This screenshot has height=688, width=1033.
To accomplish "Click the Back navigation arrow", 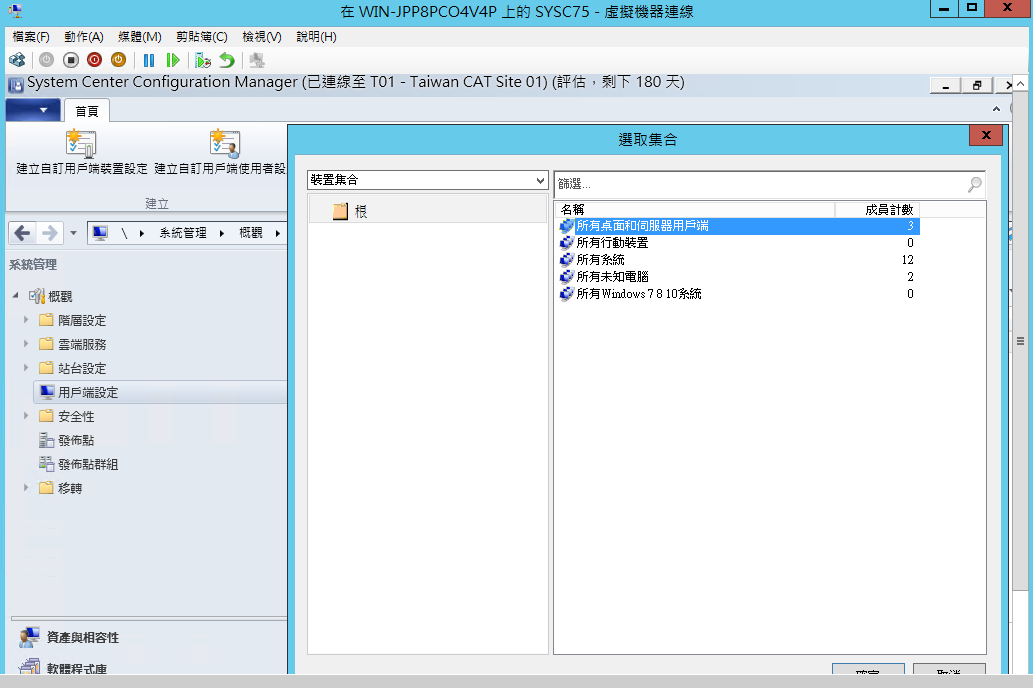I will (x=22, y=233).
